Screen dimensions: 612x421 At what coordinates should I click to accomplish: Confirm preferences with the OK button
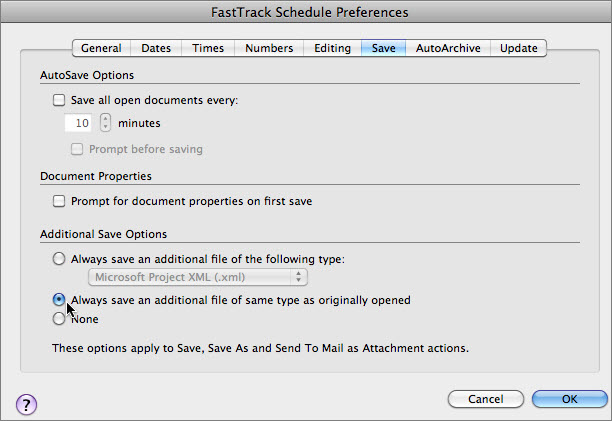pos(569,399)
